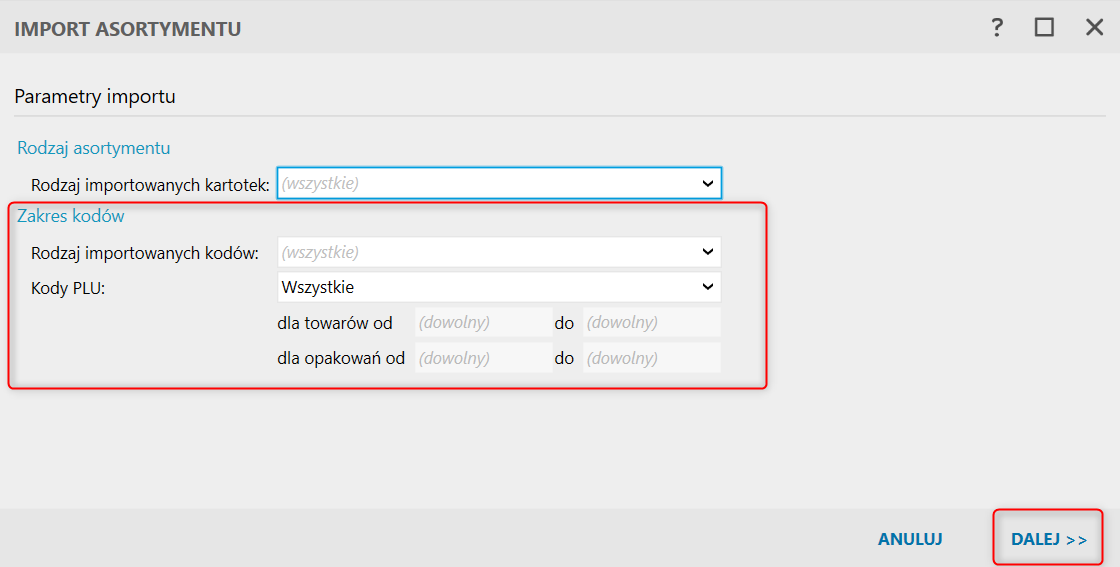Click the 'Kody PLU:' label
Viewport: 1120px width, 567px height.
(x=68, y=288)
